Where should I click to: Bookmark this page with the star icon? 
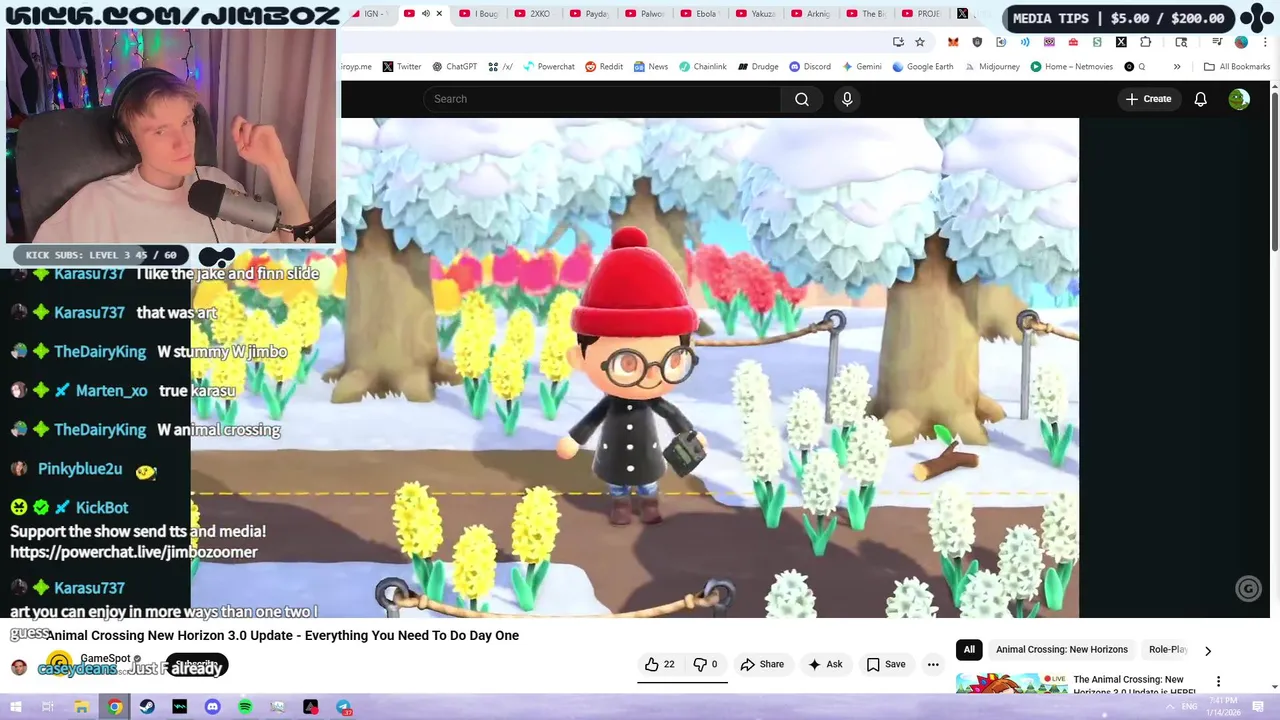(920, 42)
